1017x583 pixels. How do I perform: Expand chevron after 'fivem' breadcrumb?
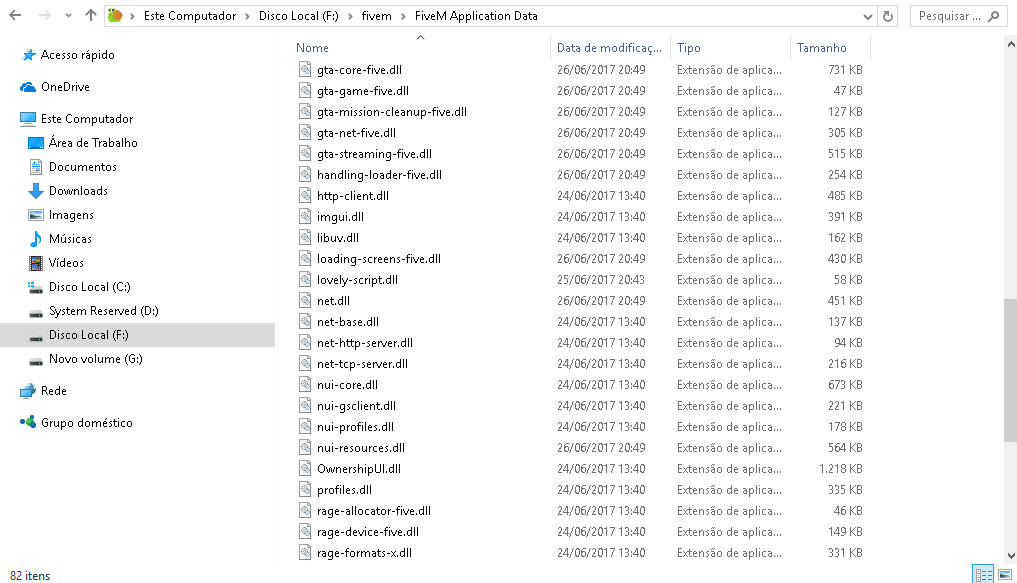[x=403, y=17]
